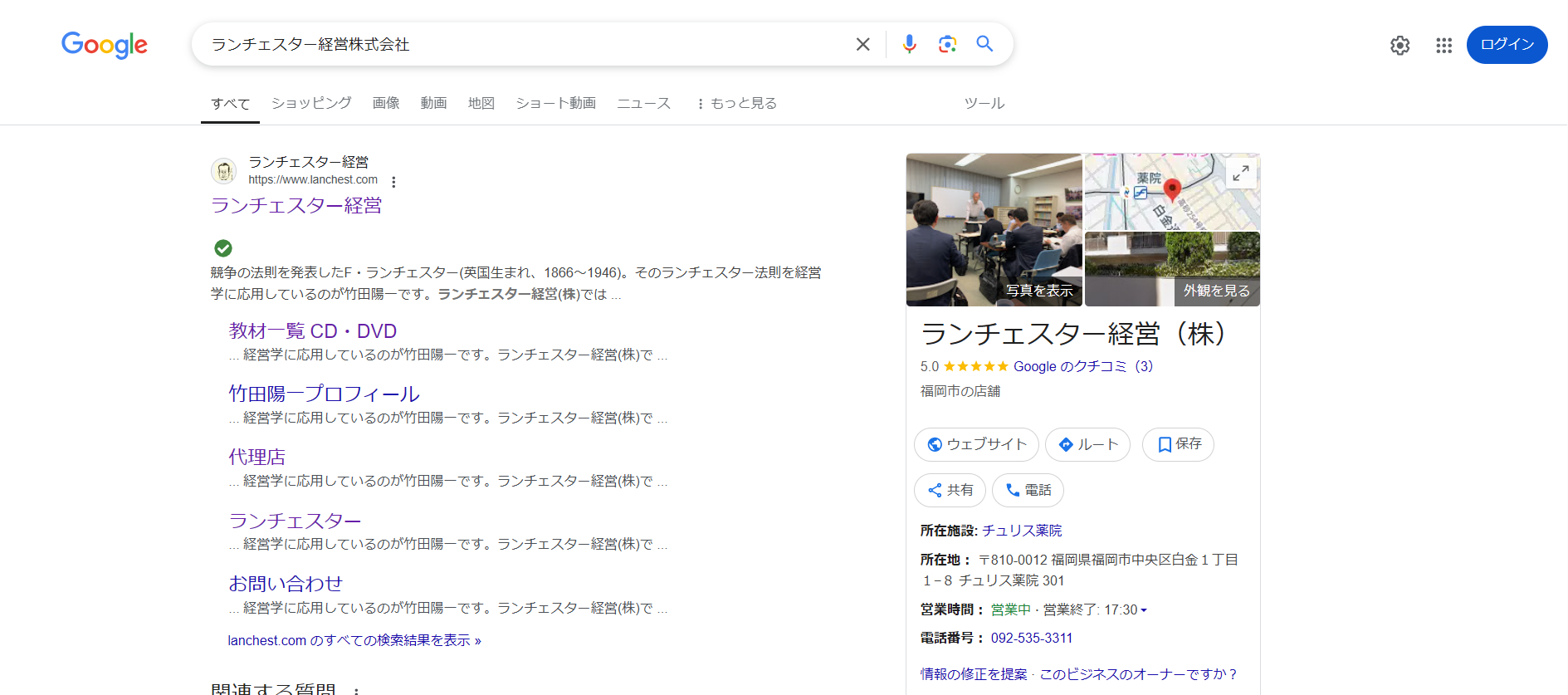This screenshot has width=1568, height=695.
Task: Click the ルート directions button
Action: (x=1087, y=444)
